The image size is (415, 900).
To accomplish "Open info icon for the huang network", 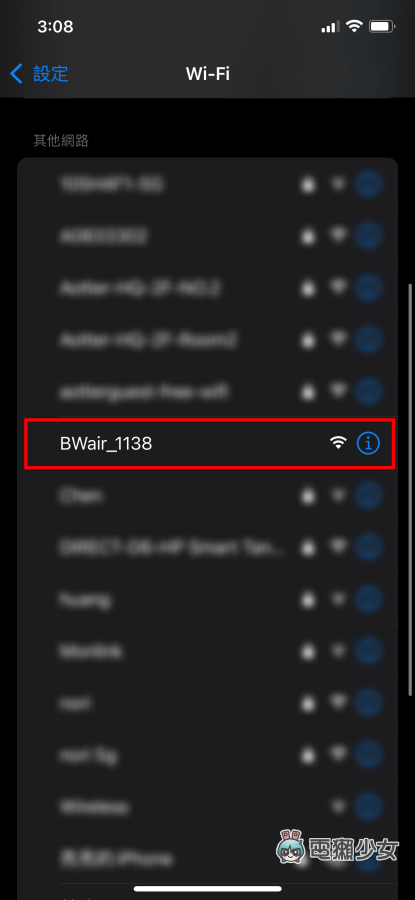I will [x=368, y=599].
